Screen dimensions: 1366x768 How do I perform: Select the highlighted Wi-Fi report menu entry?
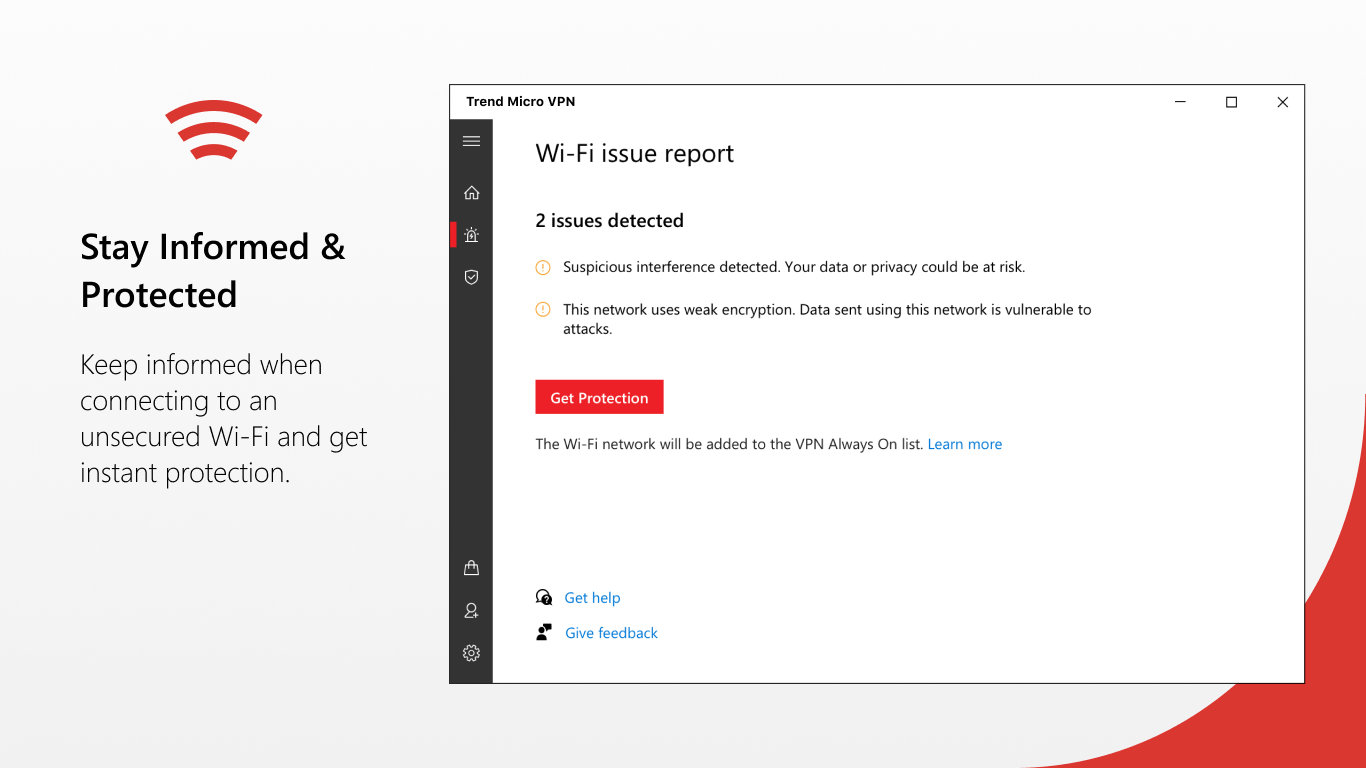[470, 234]
